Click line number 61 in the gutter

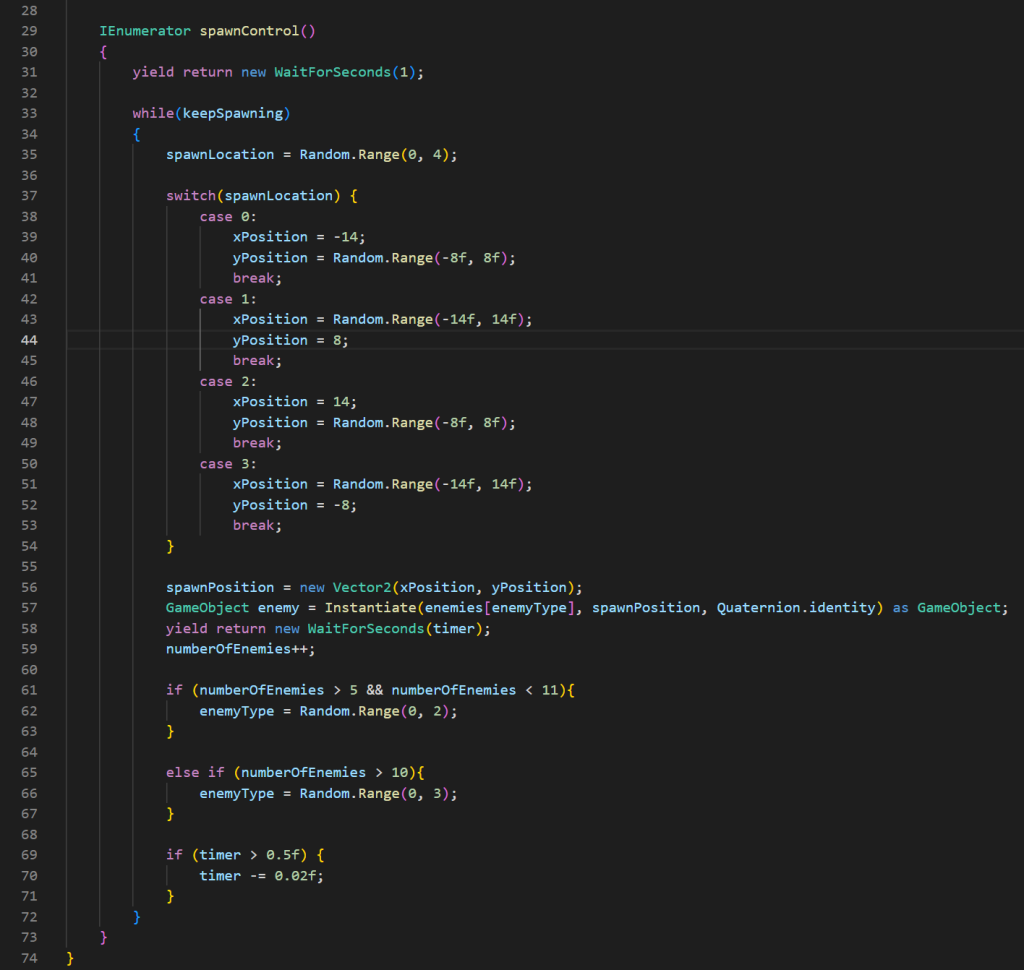coord(28,690)
